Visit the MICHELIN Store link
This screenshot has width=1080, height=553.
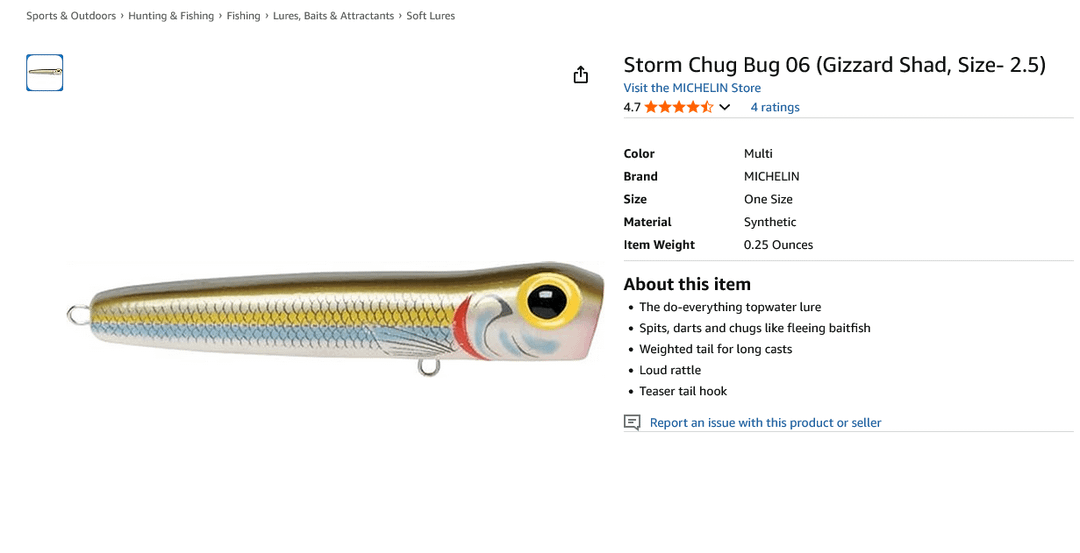692,88
